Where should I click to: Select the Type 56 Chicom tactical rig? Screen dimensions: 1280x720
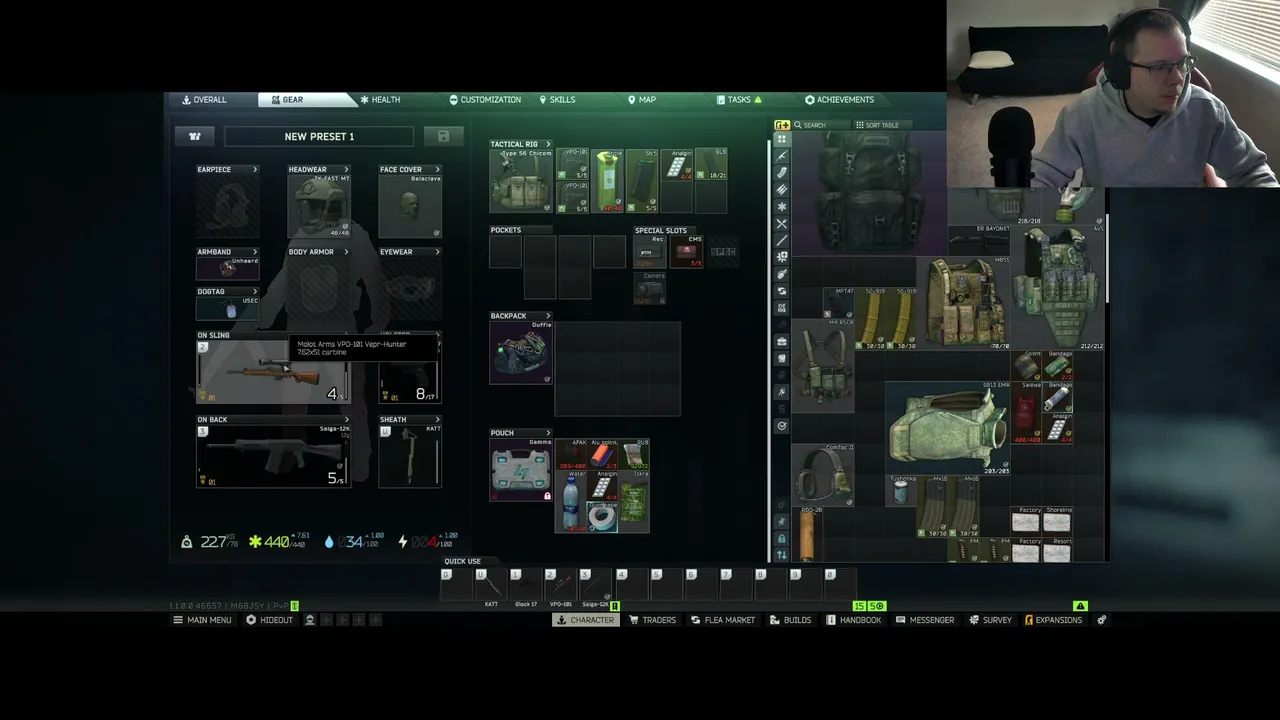point(520,182)
